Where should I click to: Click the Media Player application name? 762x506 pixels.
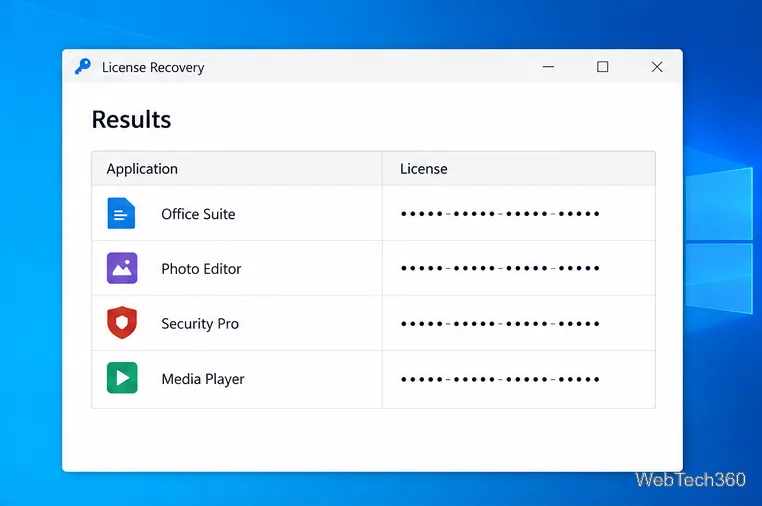203,379
